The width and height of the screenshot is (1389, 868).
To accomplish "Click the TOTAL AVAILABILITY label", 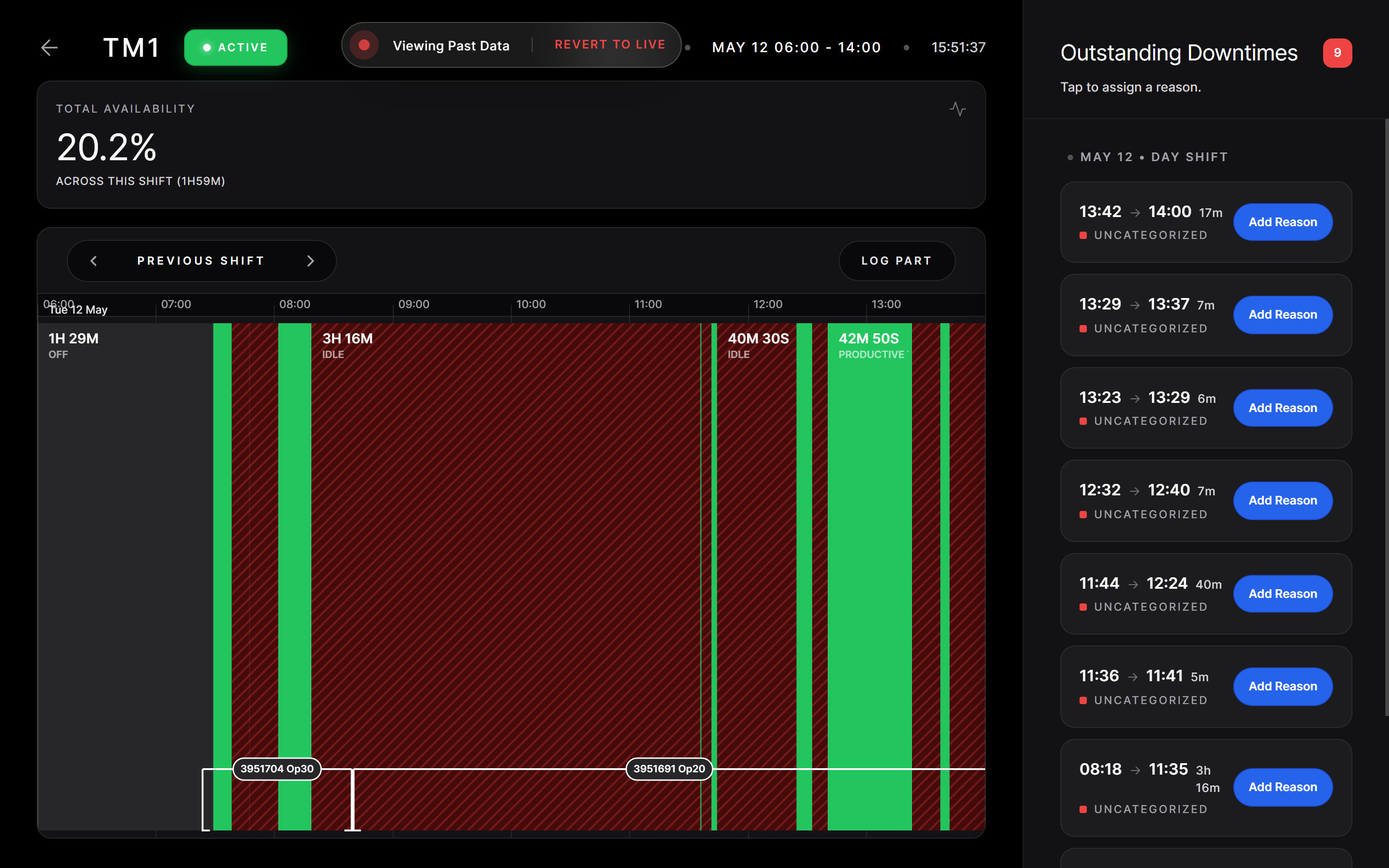I will [x=126, y=109].
